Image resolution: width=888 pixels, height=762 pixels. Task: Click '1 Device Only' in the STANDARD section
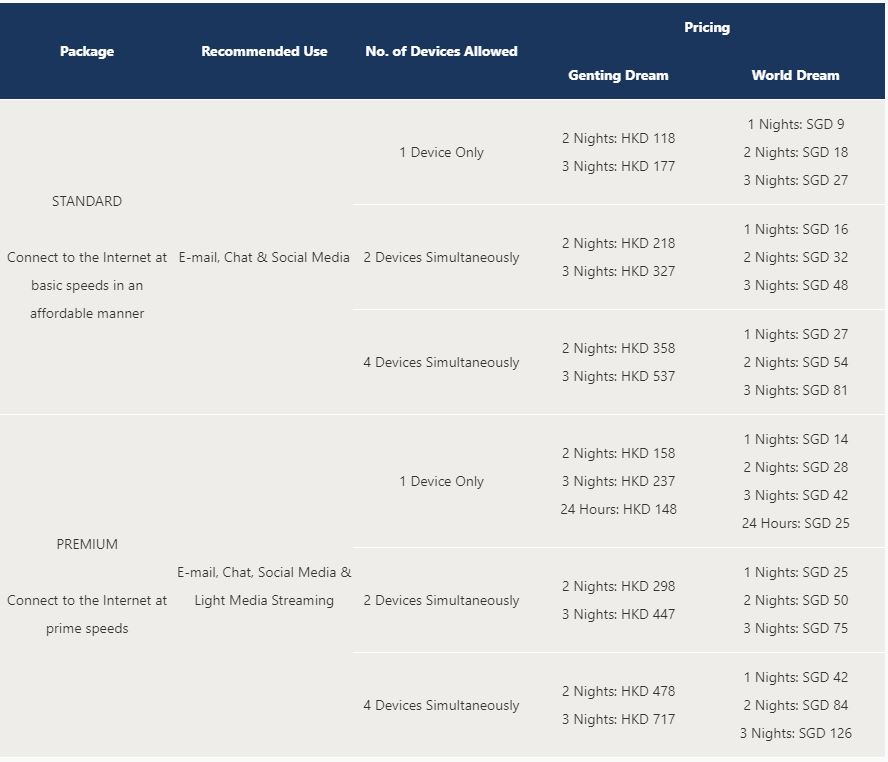(441, 152)
